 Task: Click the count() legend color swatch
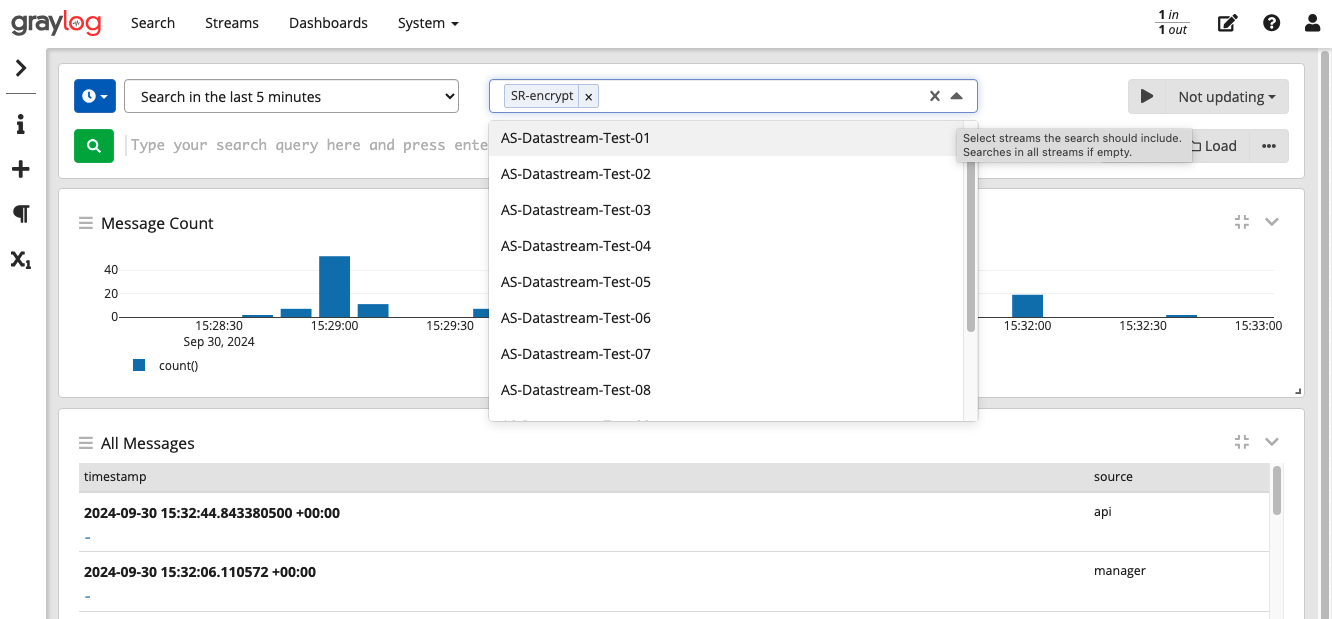[139, 366]
